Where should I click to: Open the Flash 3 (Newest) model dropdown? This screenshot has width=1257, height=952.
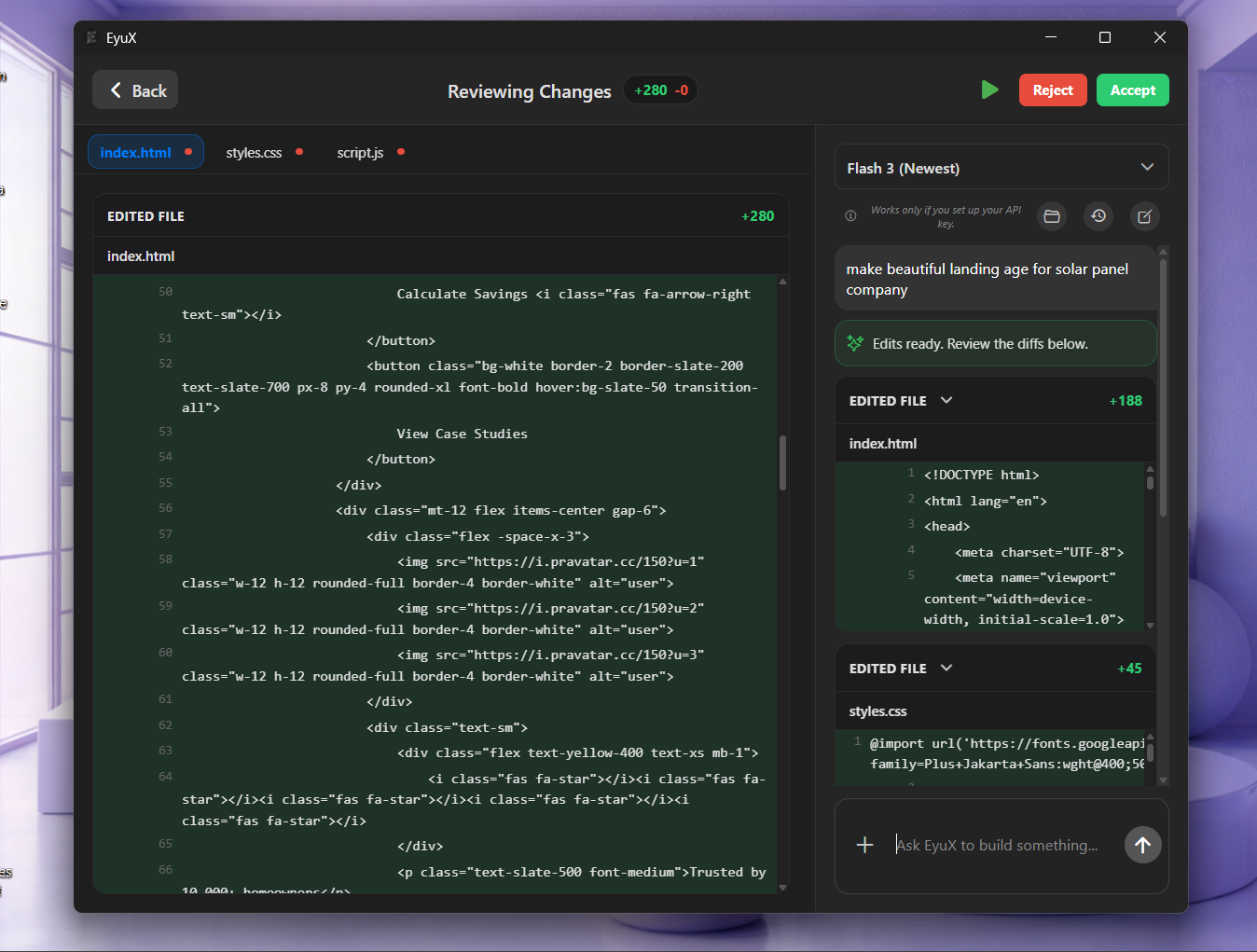click(1001, 168)
